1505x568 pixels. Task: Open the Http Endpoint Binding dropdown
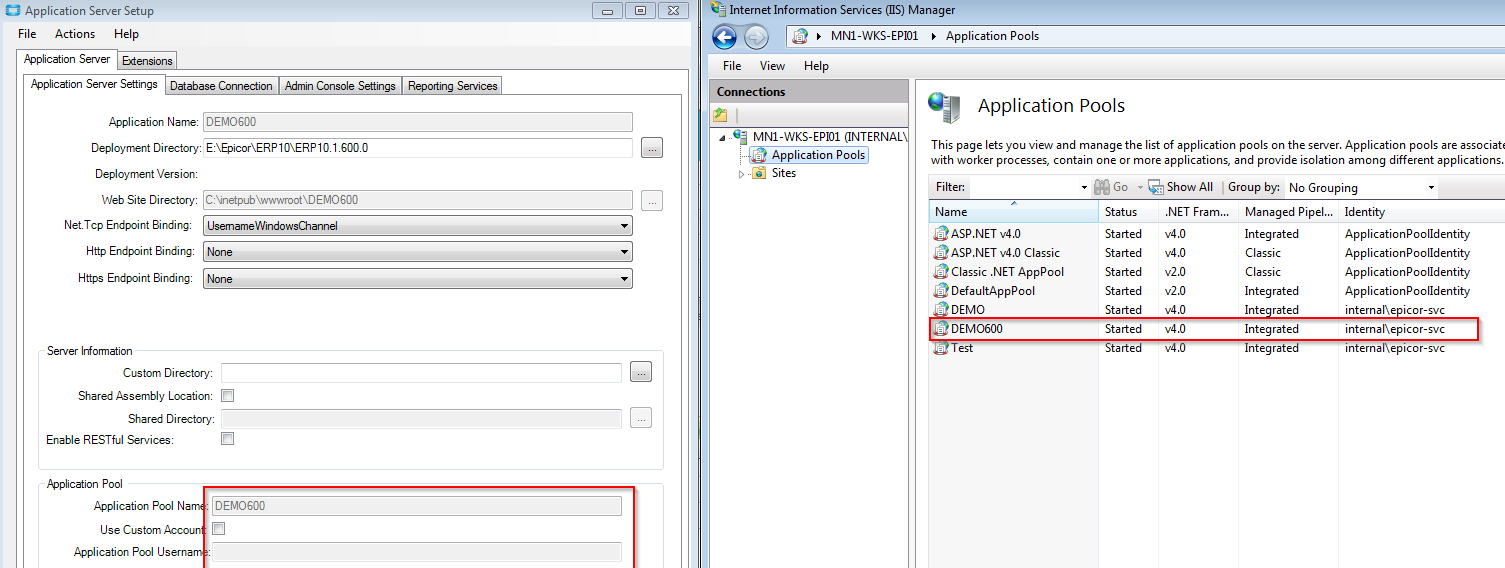point(418,252)
